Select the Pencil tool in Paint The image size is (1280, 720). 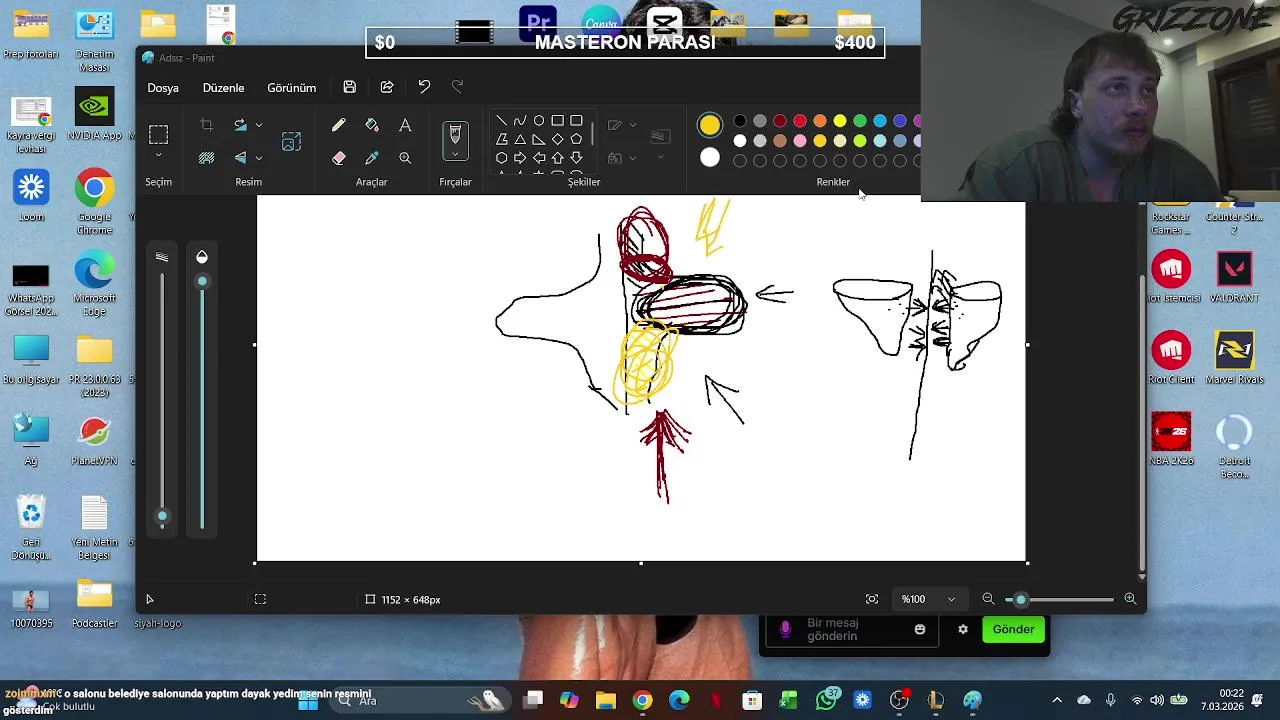[338, 126]
